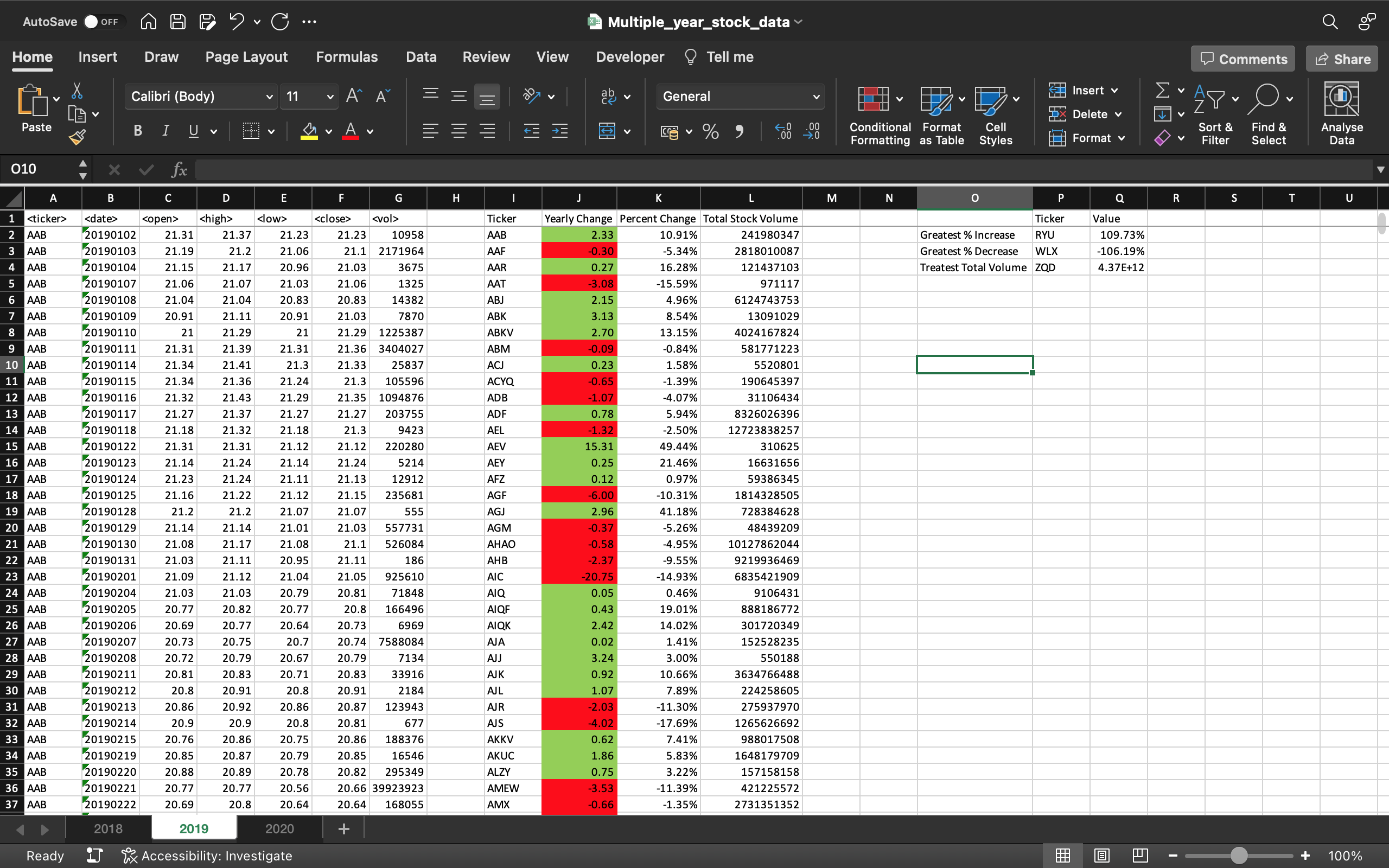Screen dimensions: 1389x868
Task: Click the Comments button
Action: coord(1243,59)
